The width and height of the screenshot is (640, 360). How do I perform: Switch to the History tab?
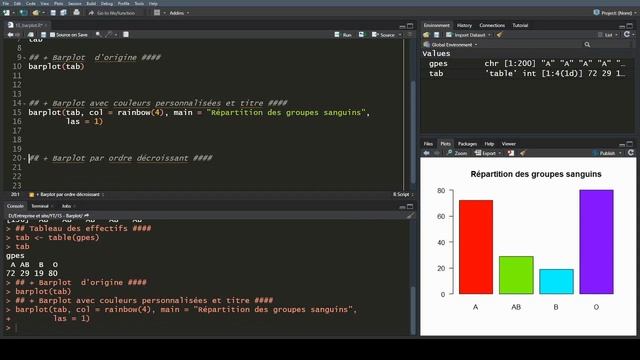464,25
